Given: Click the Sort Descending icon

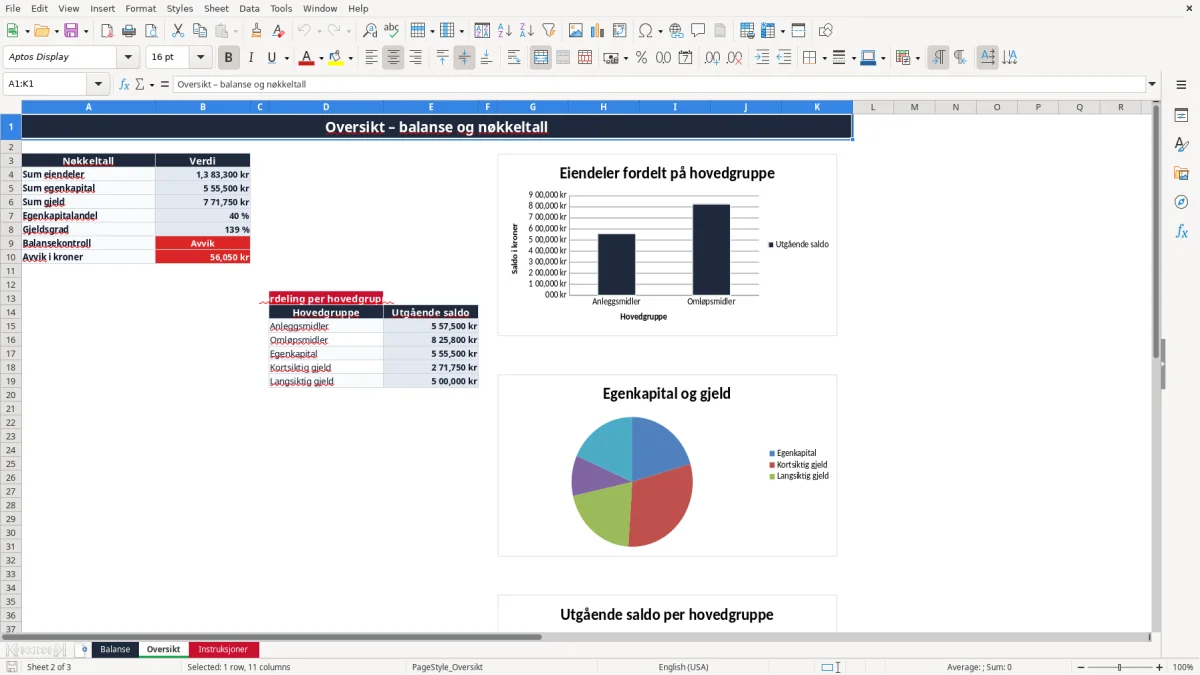Looking at the screenshot, I should [526, 31].
